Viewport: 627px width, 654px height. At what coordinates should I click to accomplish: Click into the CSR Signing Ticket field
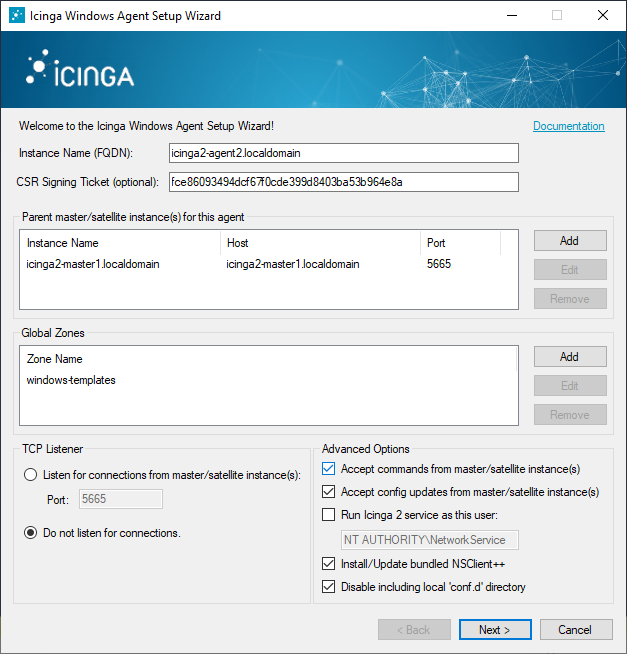(x=344, y=182)
